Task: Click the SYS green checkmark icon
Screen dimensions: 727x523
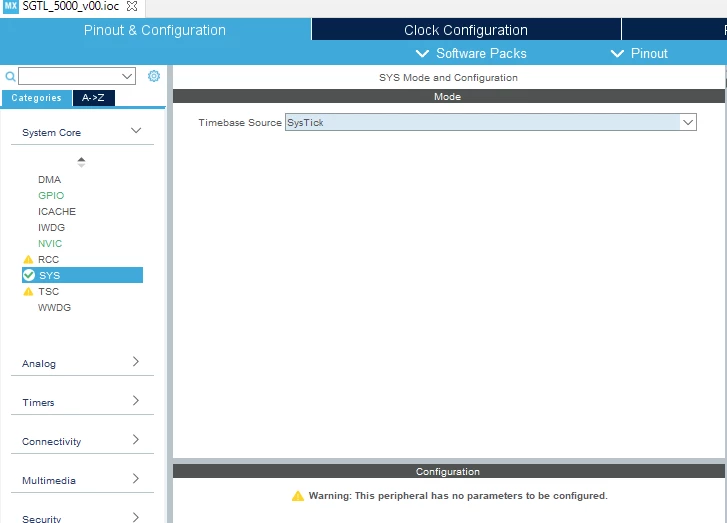Action: coord(29,275)
